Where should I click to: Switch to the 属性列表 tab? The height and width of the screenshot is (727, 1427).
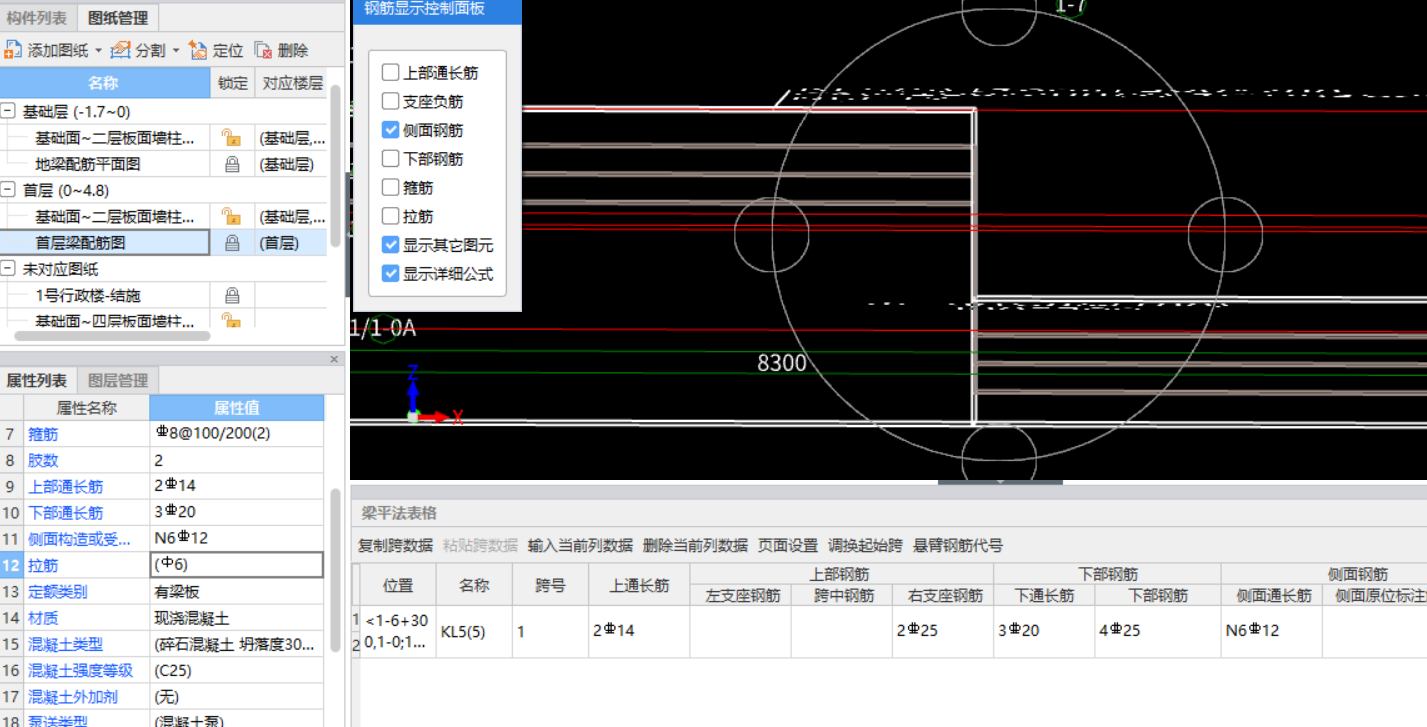[37, 380]
